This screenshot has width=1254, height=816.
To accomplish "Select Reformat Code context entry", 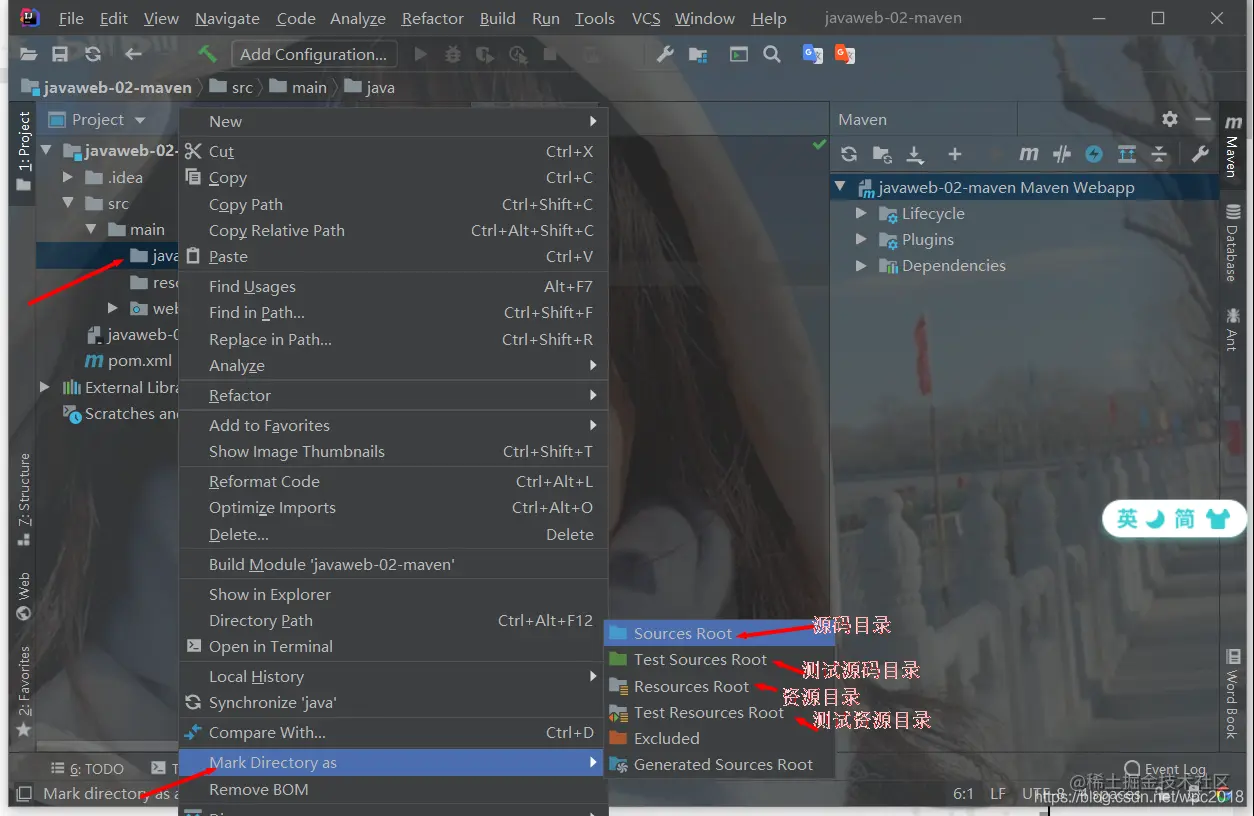I will click(393, 482).
